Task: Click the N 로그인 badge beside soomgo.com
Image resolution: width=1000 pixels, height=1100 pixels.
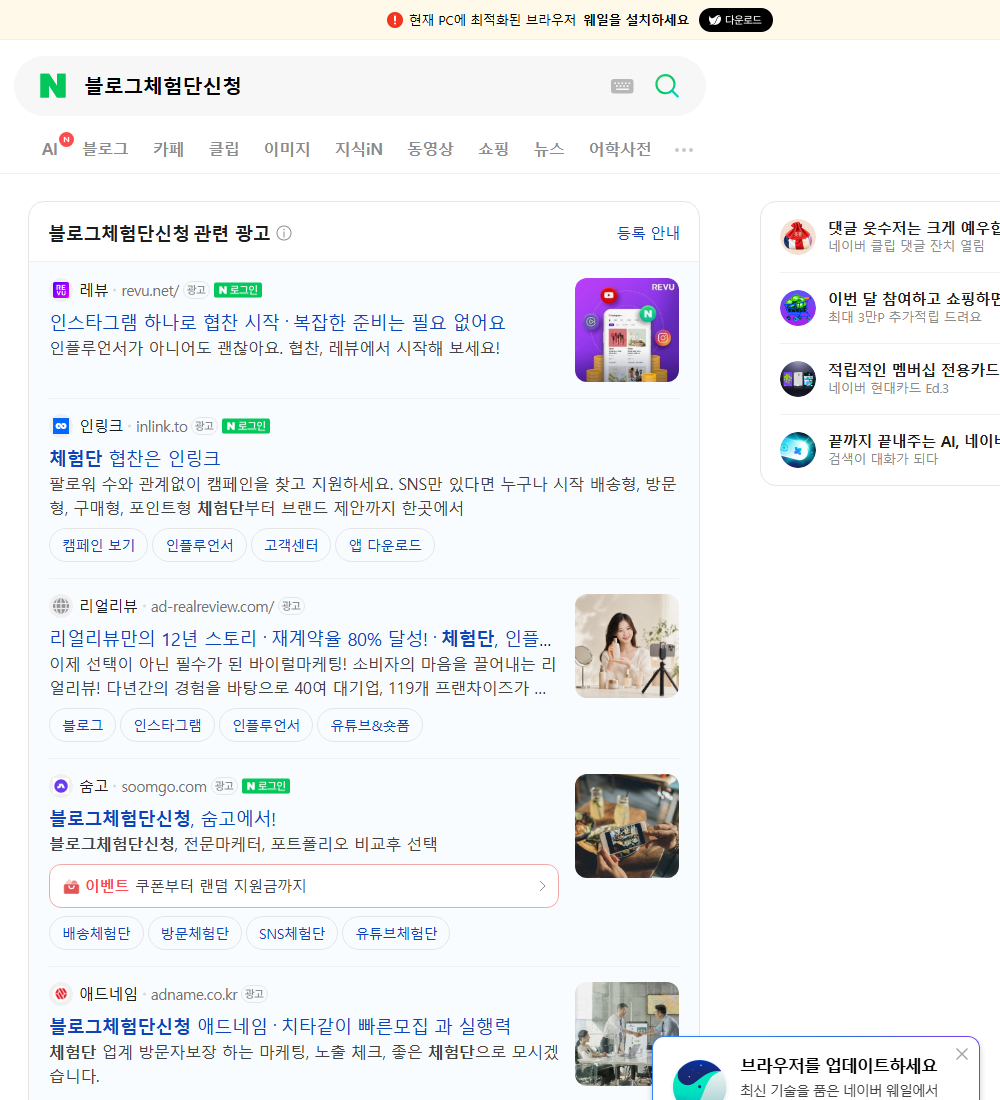Action: click(266, 786)
